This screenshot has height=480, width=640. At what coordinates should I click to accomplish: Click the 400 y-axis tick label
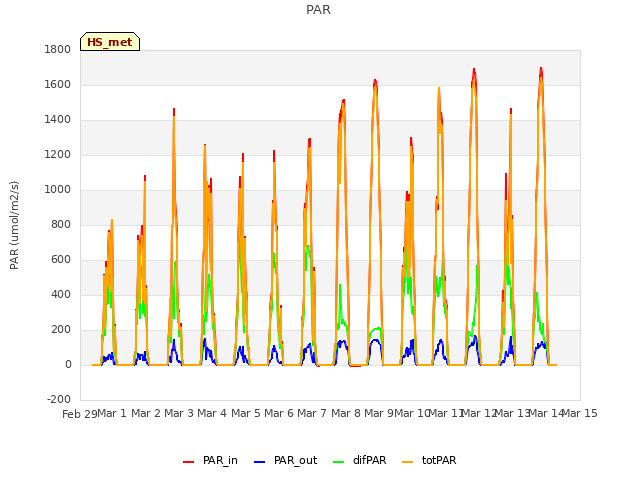[61, 294]
